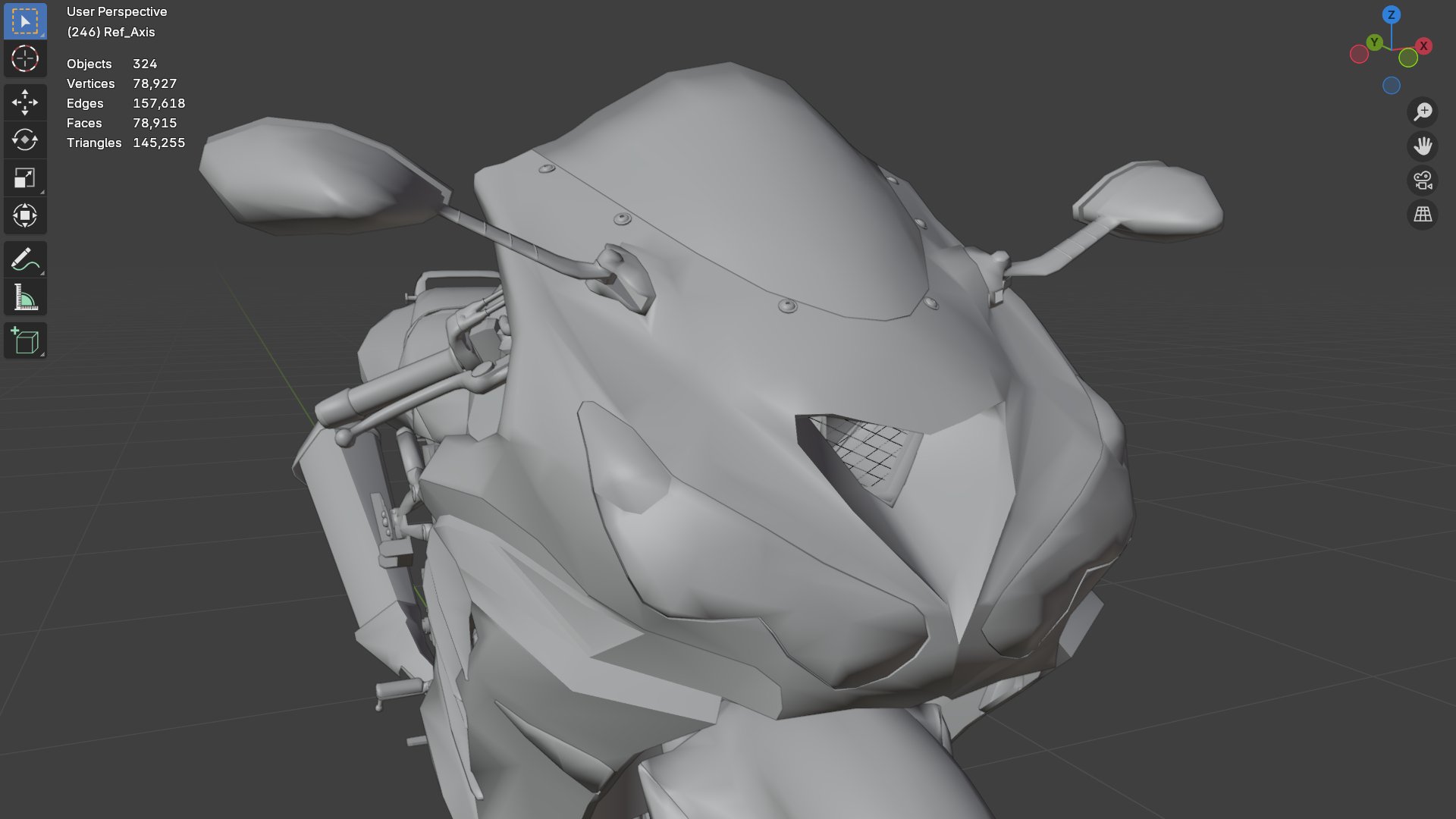Click the User Perspective label
Screen dimensions: 1456x819
click(x=117, y=11)
